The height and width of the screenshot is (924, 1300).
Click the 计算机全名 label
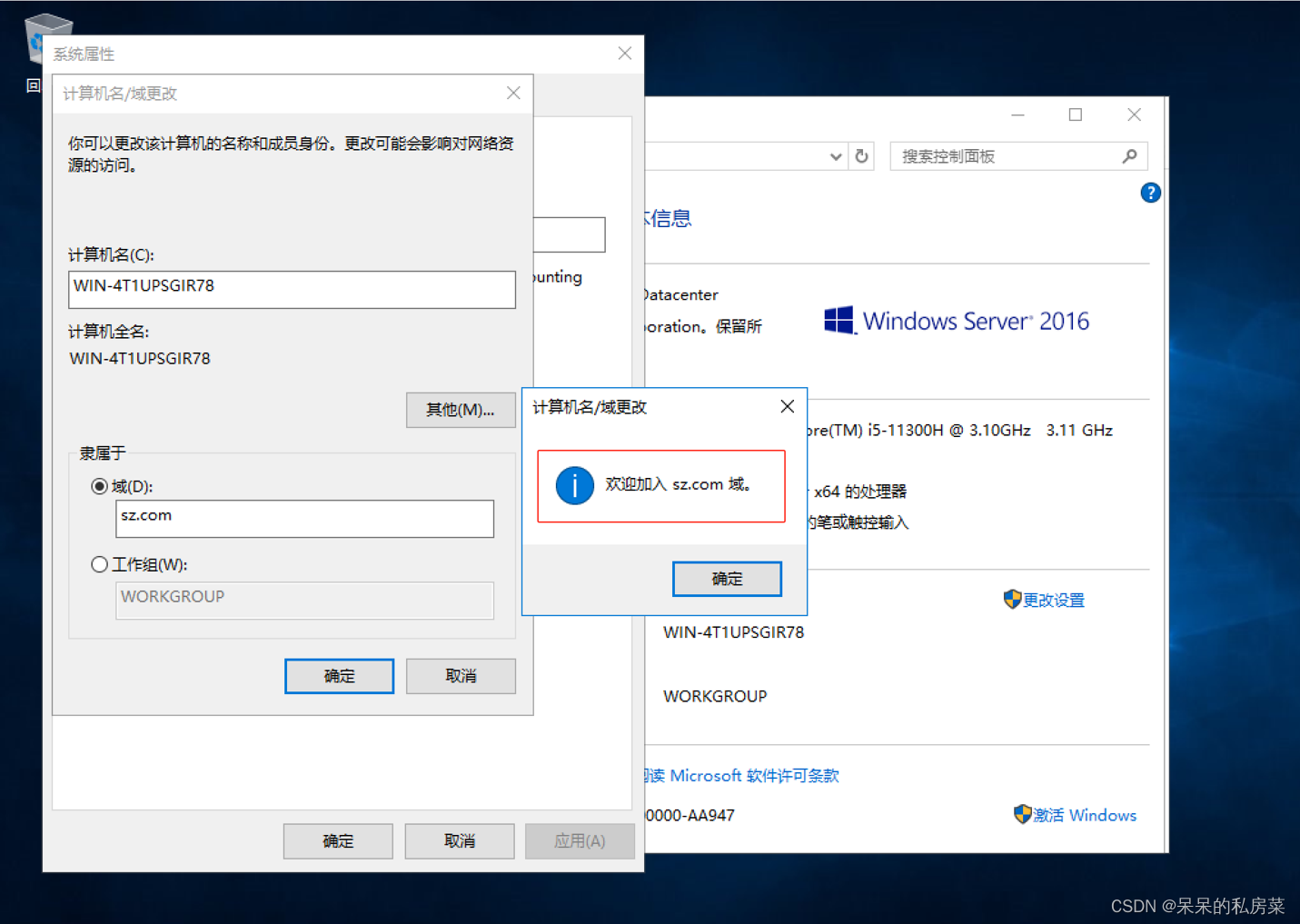click(x=108, y=332)
